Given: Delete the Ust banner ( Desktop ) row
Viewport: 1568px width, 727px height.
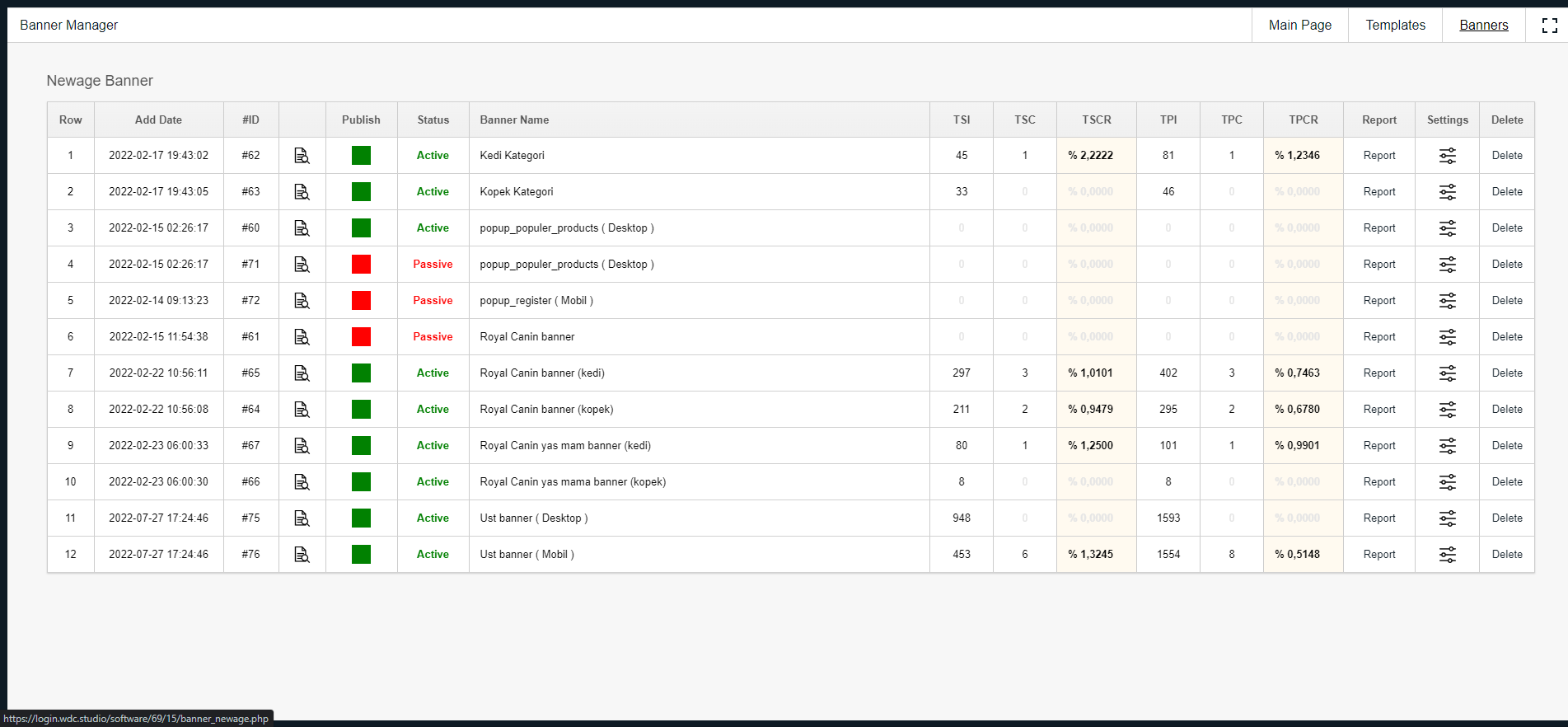Looking at the screenshot, I should click(x=1507, y=518).
